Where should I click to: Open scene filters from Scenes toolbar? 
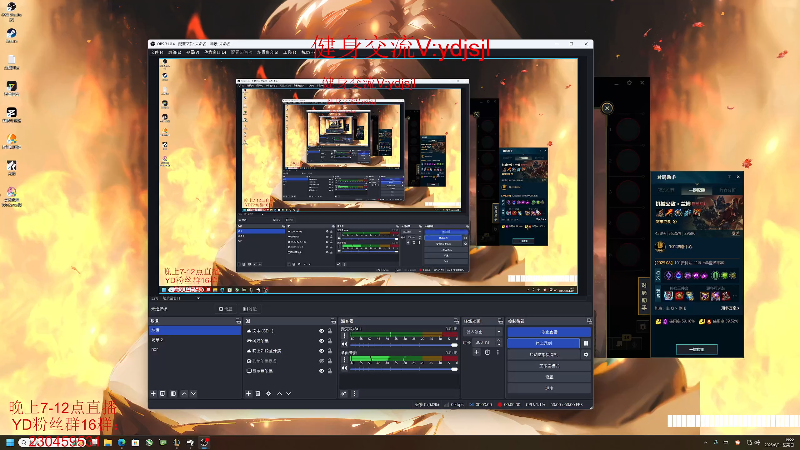[x=173, y=393]
